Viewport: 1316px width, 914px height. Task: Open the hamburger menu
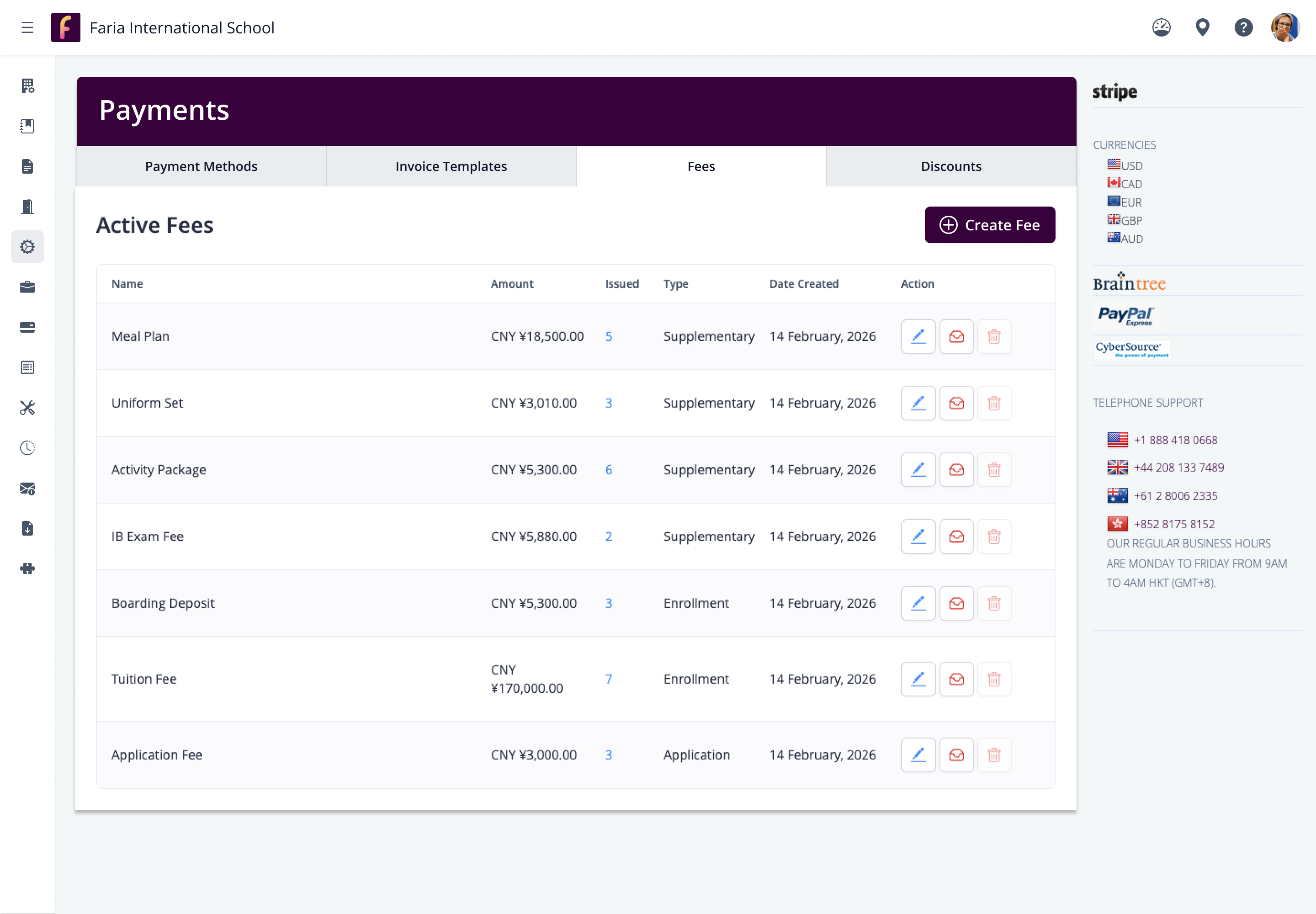click(27, 27)
